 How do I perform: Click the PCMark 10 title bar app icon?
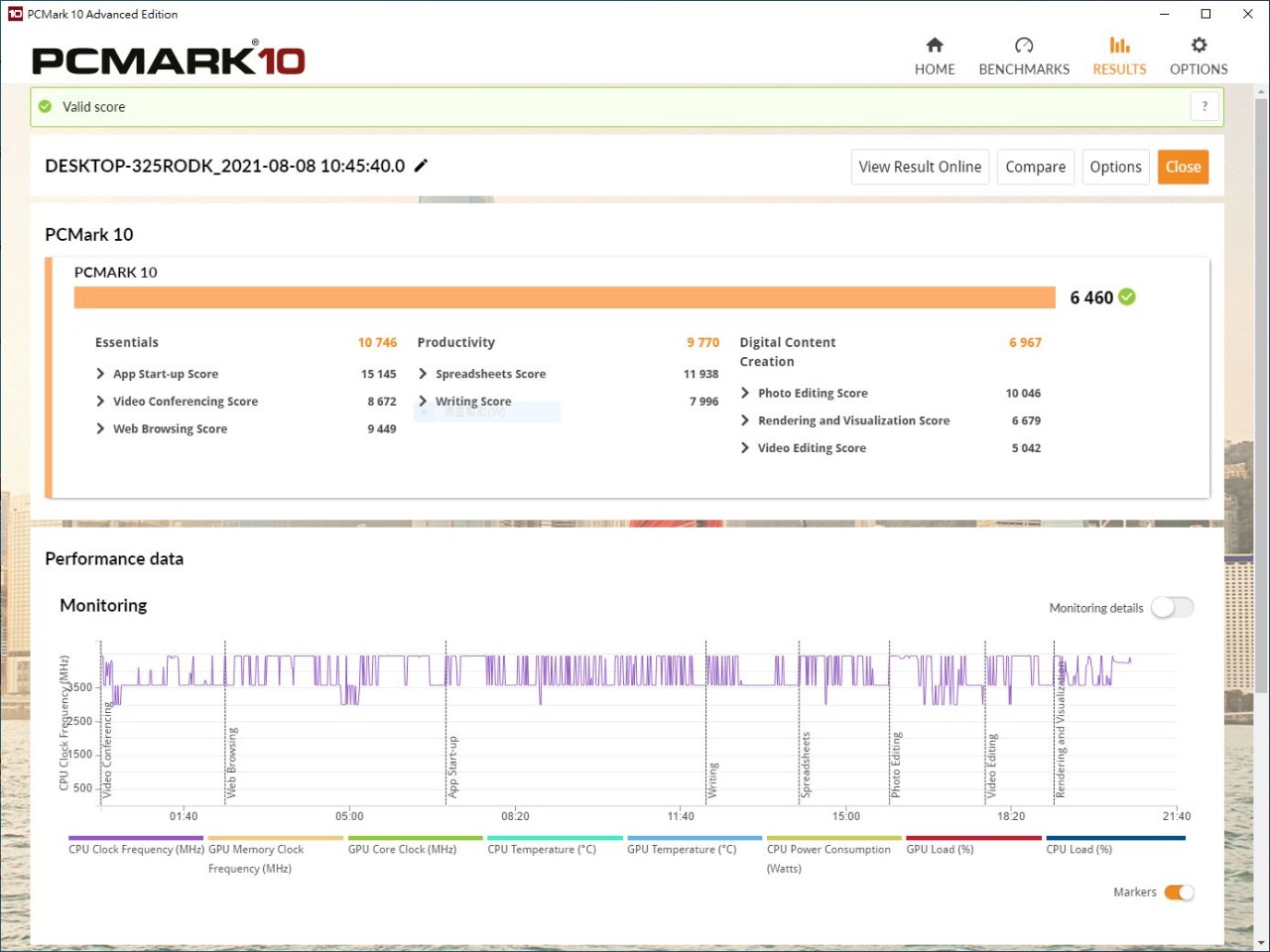[15, 14]
